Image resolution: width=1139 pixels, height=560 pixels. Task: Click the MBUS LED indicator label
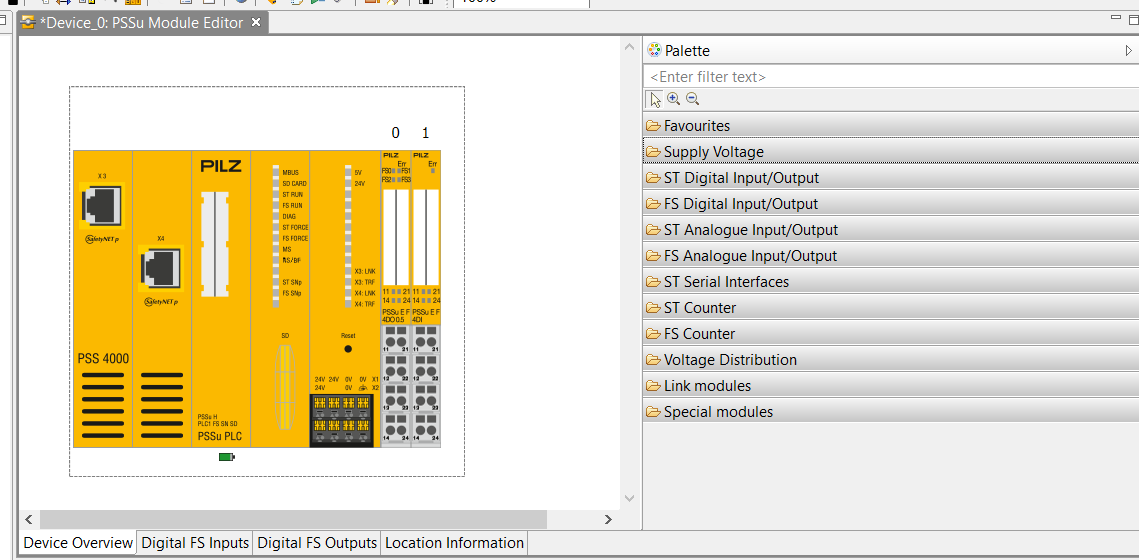click(x=290, y=173)
